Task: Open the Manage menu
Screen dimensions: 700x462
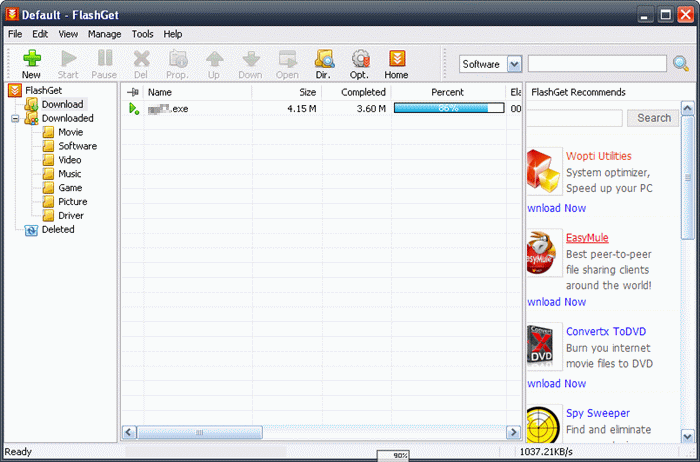Action: tap(104, 34)
